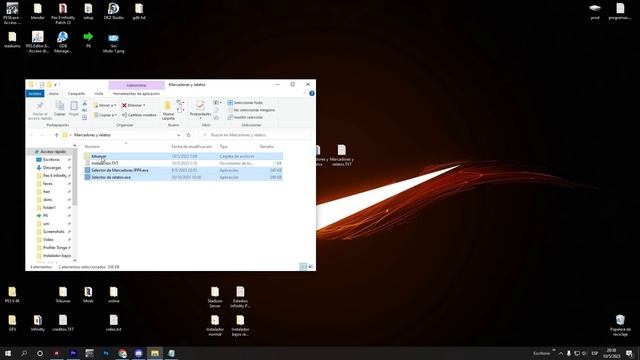Image resolution: width=640 pixels, height=360 pixels.
Task: Open the Mover a dropdown
Action: coord(105,105)
